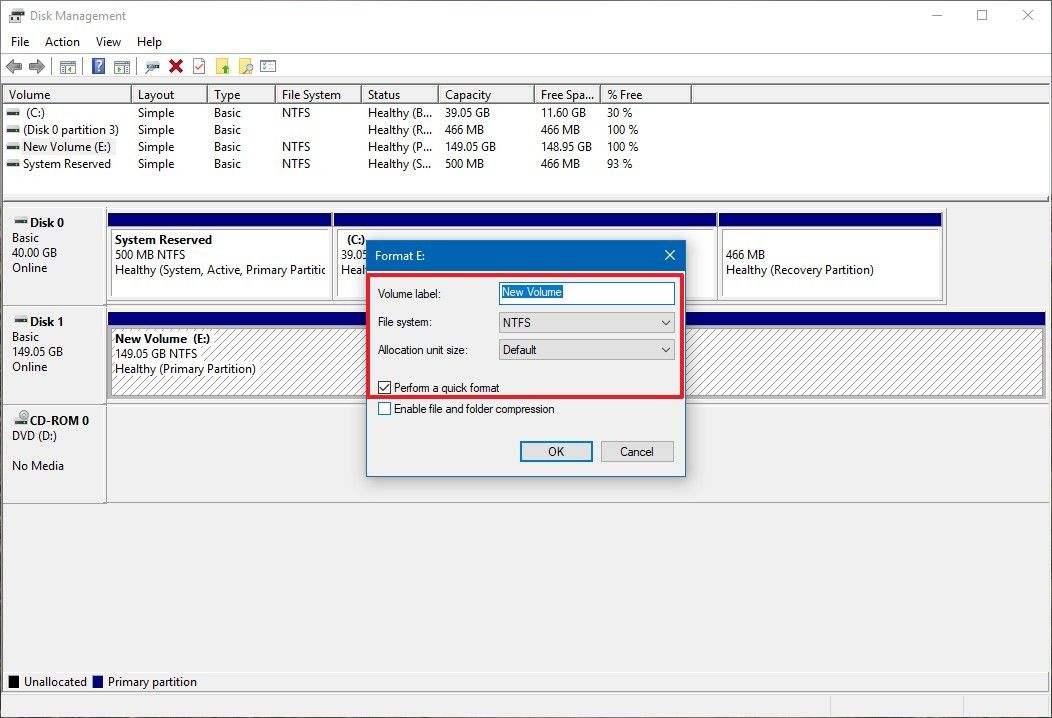This screenshot has height=718, width=1052.
Task: Open the View menu
Action: point(108,42)
